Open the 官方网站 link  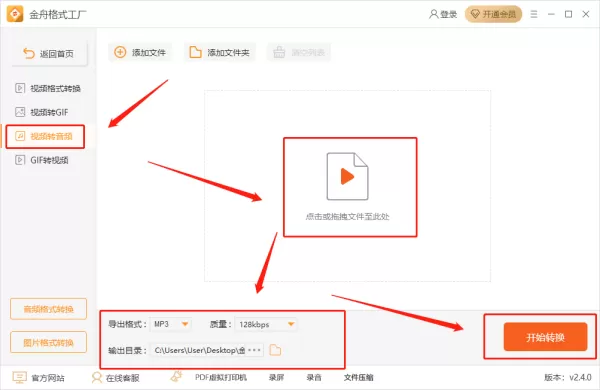click(48, 378)
